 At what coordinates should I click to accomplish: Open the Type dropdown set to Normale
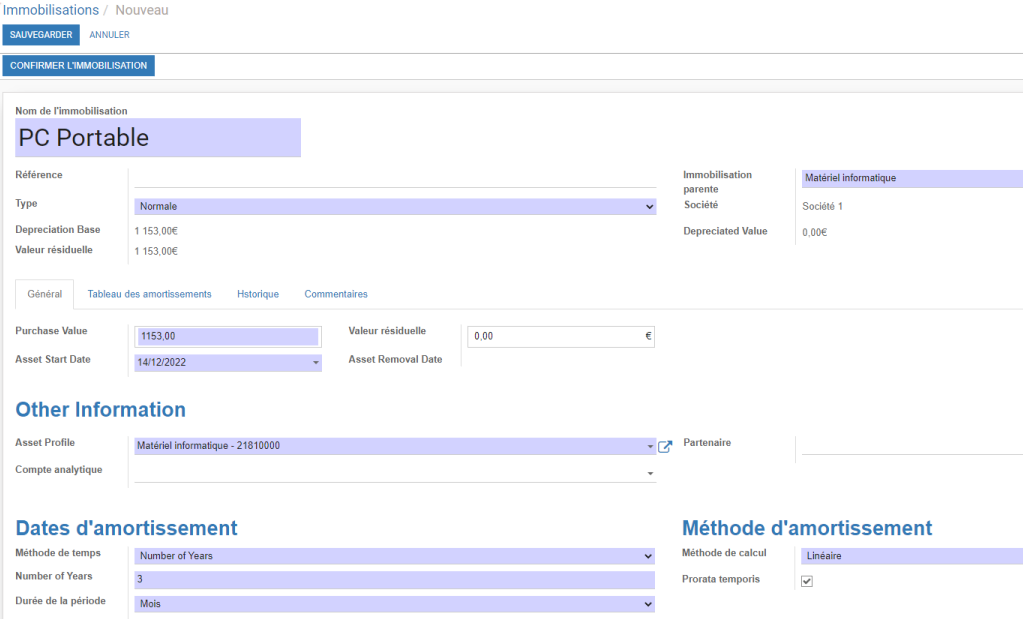pyautogui.click(x=395, y=206)
